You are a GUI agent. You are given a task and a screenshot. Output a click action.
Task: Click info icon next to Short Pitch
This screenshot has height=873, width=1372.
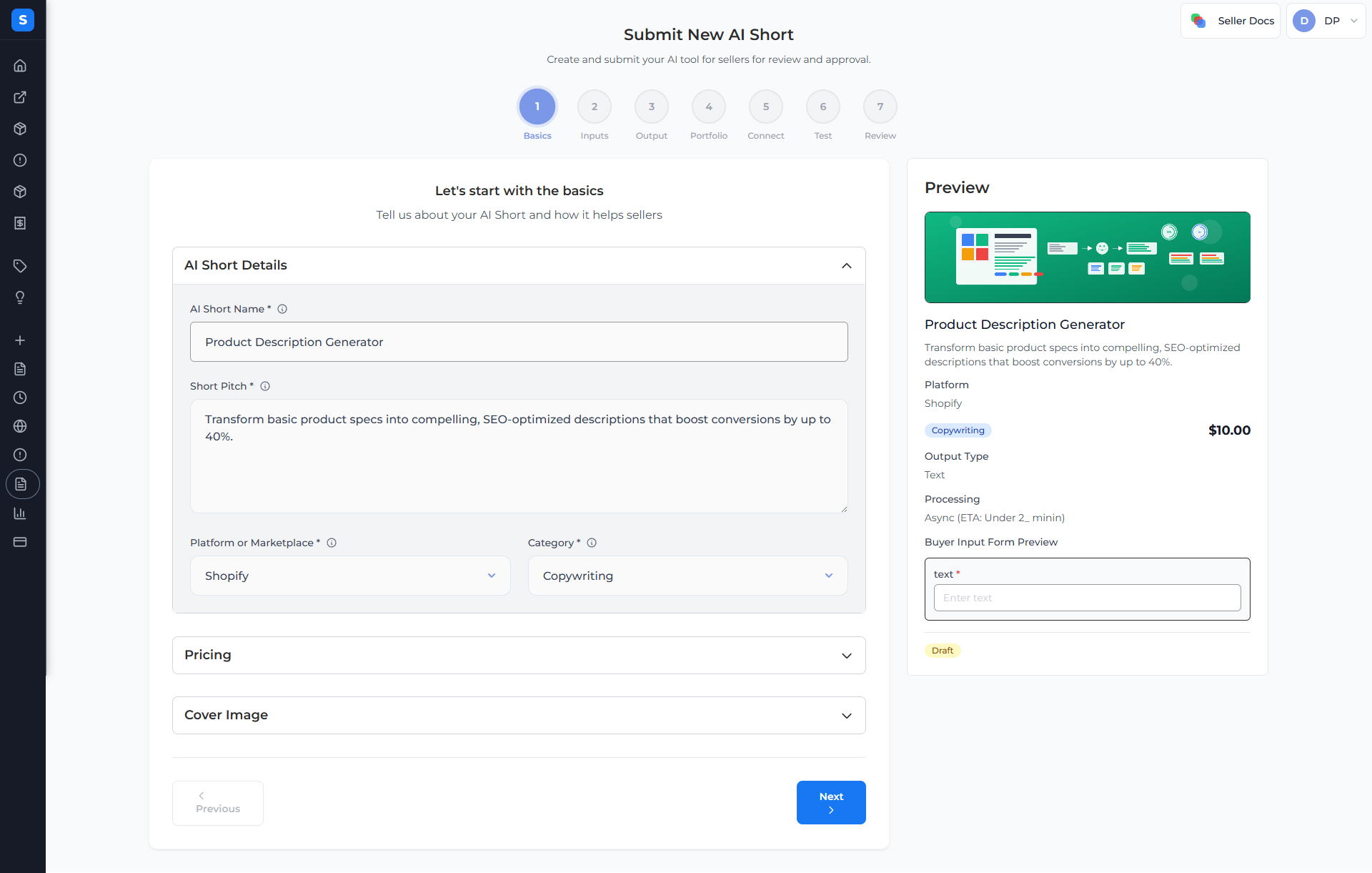point(265,386)
